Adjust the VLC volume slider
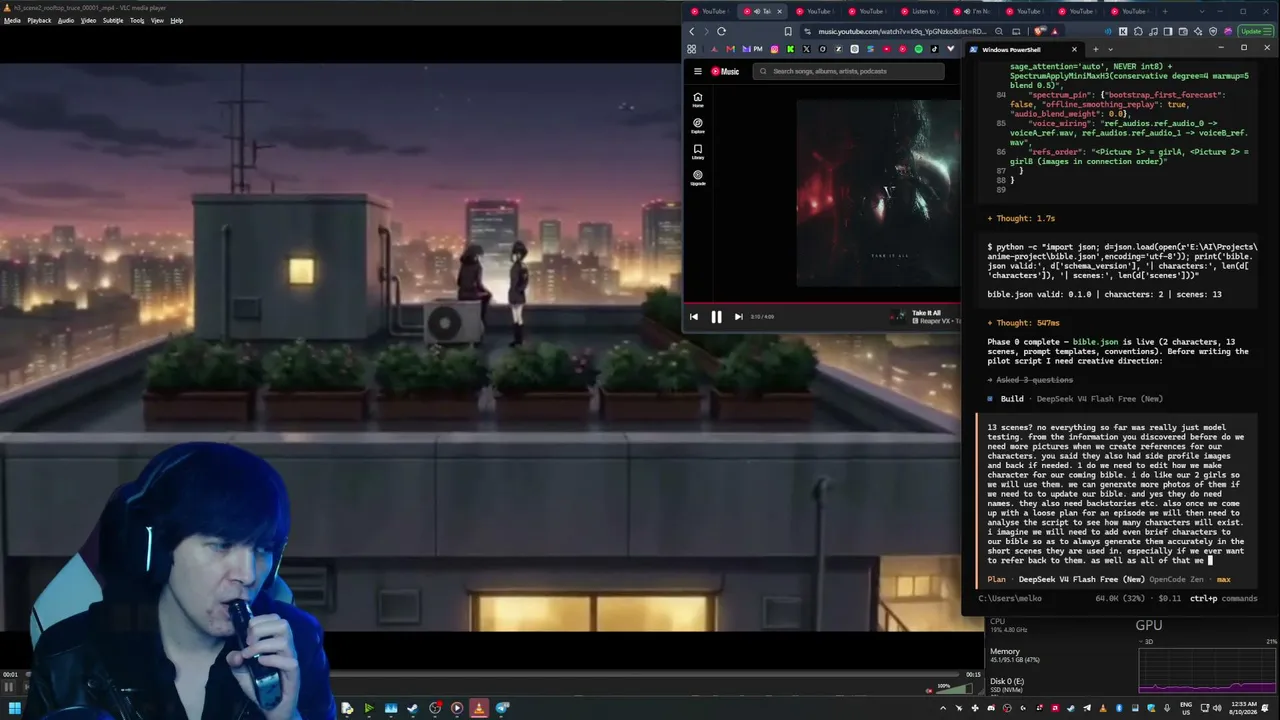The image size is (1280, 720). coord(956,688)
